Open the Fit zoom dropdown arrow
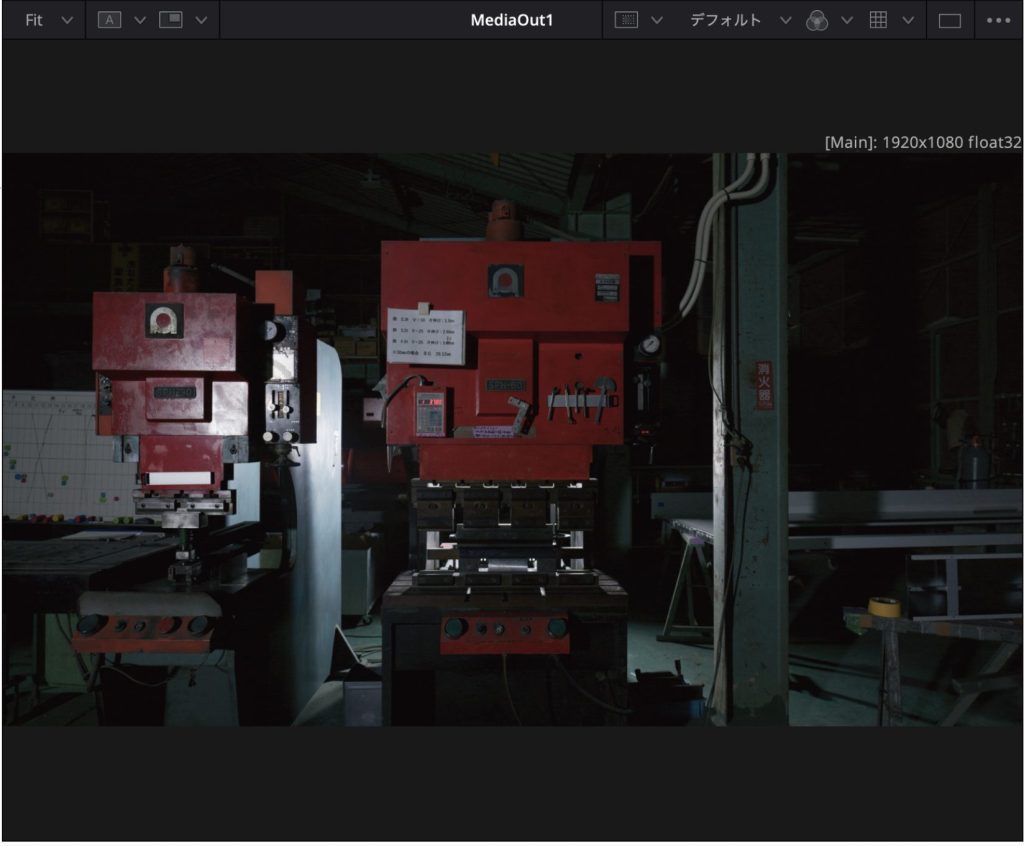Screen dimensions: 1024x846 (67, 20)
